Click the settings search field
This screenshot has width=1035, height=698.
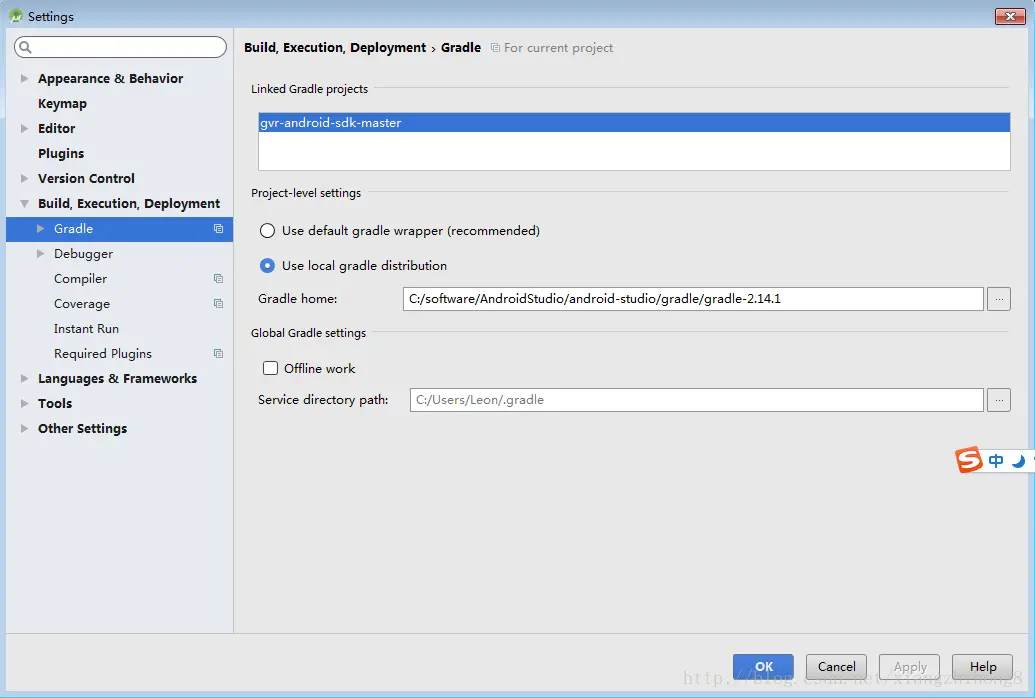tap(120, 47)
